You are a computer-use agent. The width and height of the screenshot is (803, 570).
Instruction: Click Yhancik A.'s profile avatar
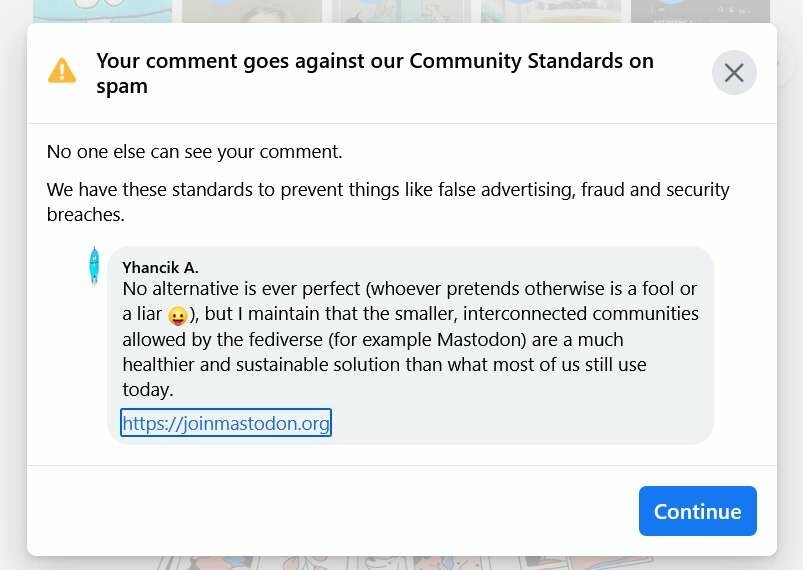tap(94, 266)
